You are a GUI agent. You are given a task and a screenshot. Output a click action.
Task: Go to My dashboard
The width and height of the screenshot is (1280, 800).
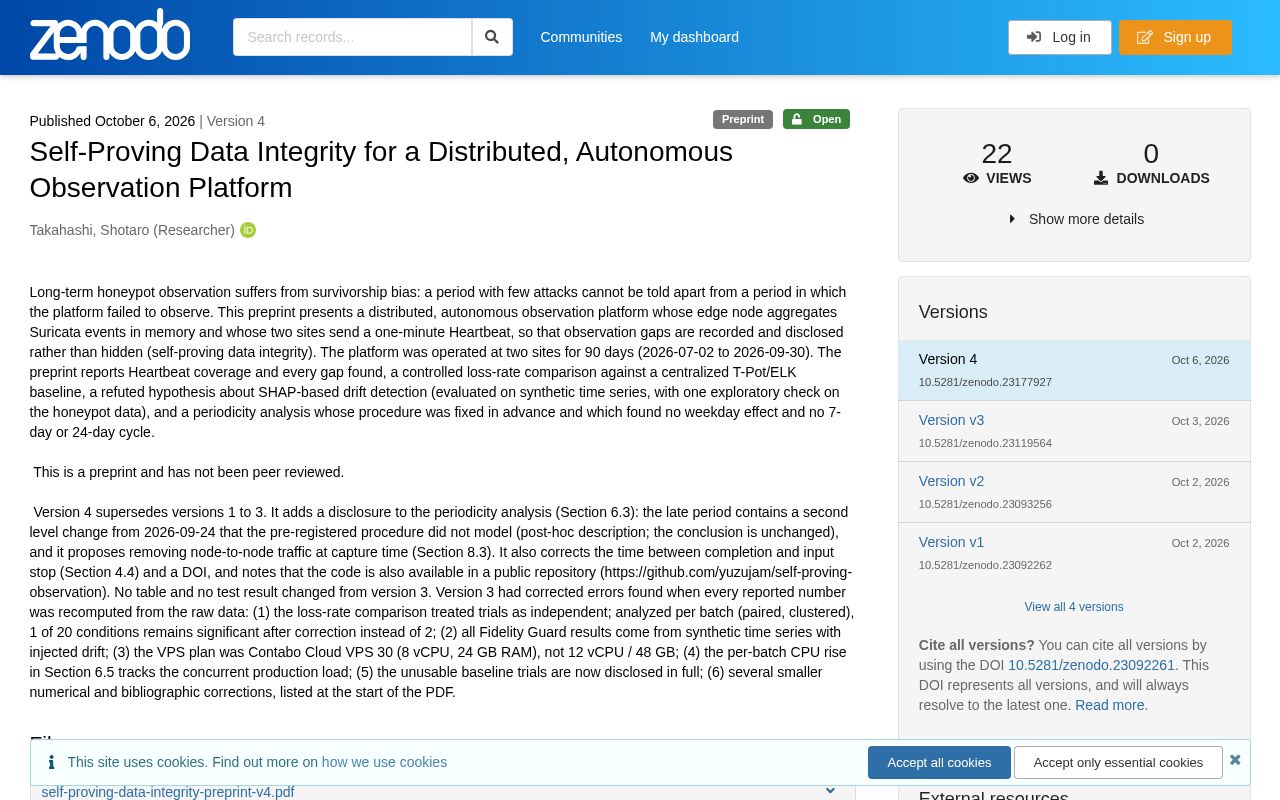click(694, 37)
